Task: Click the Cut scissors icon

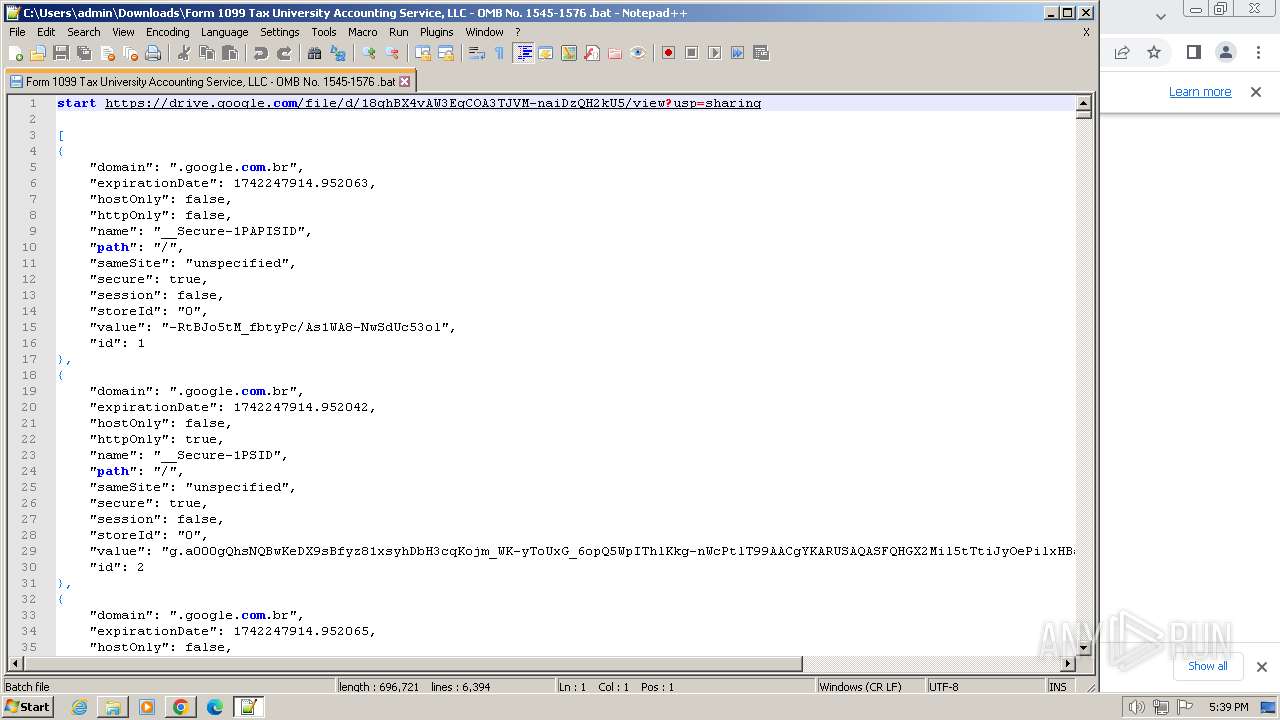Action: pyautogui.click(x=183, y=53)
